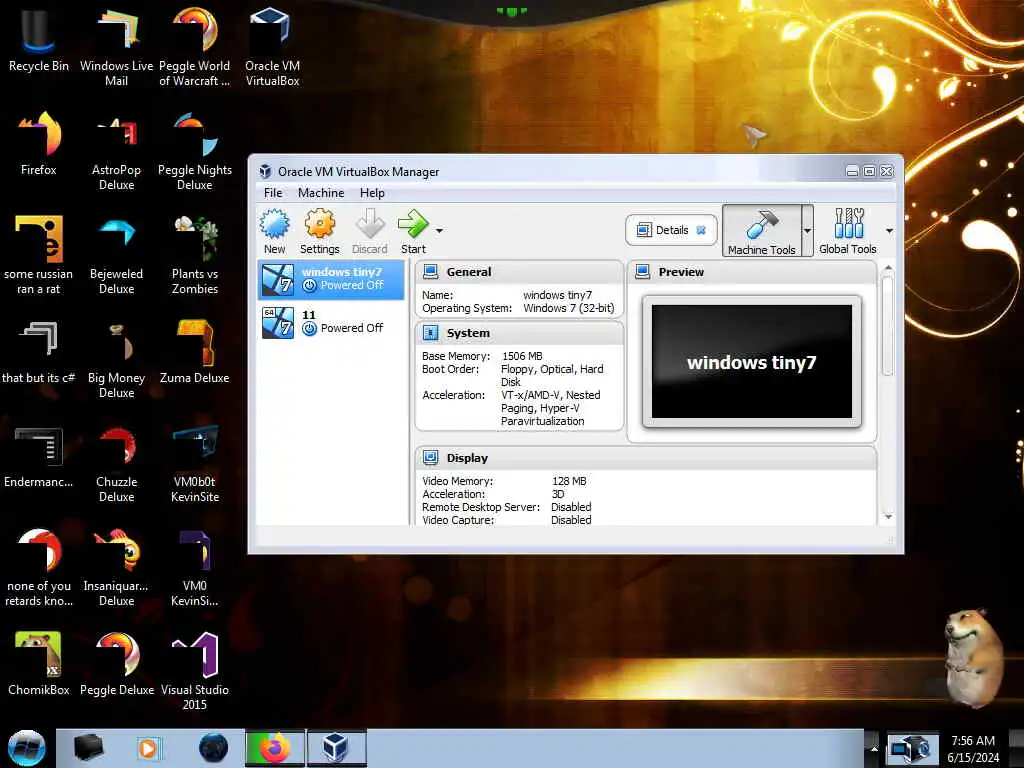The image size is (1024, 768).
Task: Open the File menu
Action: pyautogui.click(x=273, y=193)
